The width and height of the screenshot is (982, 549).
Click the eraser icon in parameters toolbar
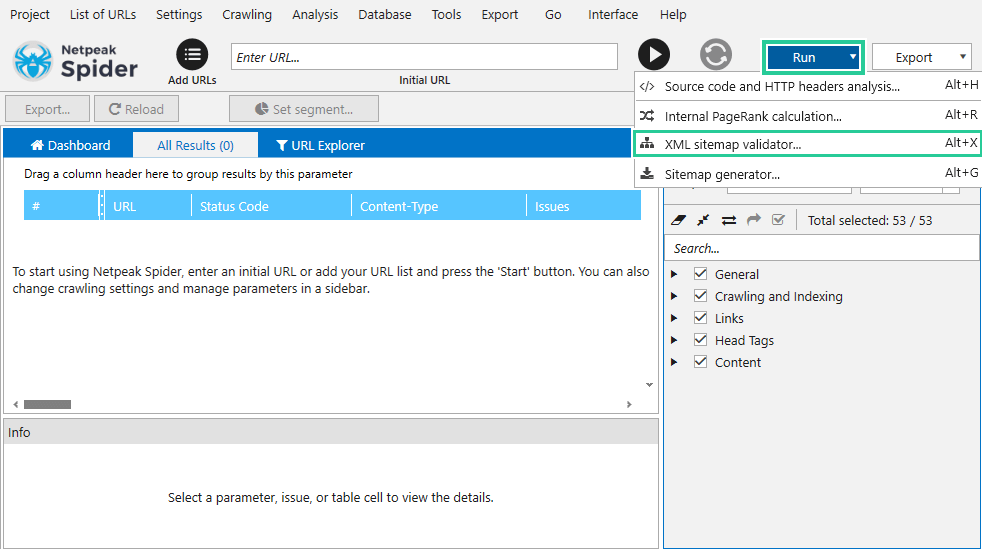tap(678, 220)
